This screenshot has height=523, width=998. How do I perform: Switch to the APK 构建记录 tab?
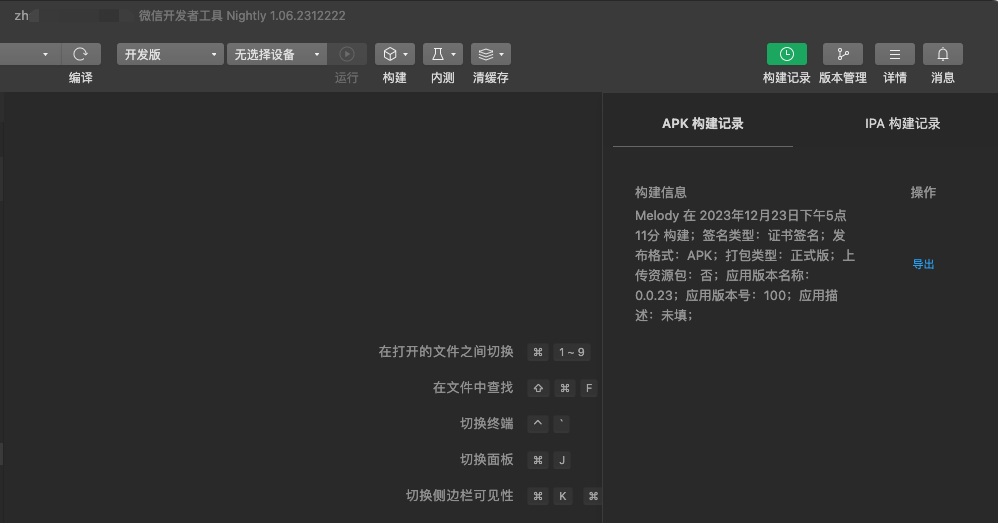[702, 124]
